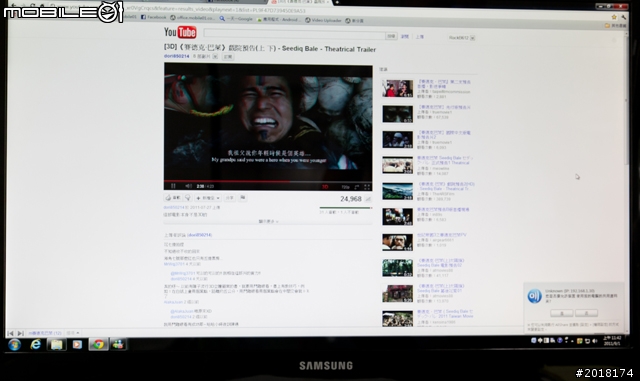This screenshot has height=381, width=640.
Task: Open the Google bookmark in bookmarks bar
Action: click(x=236, y=18)
